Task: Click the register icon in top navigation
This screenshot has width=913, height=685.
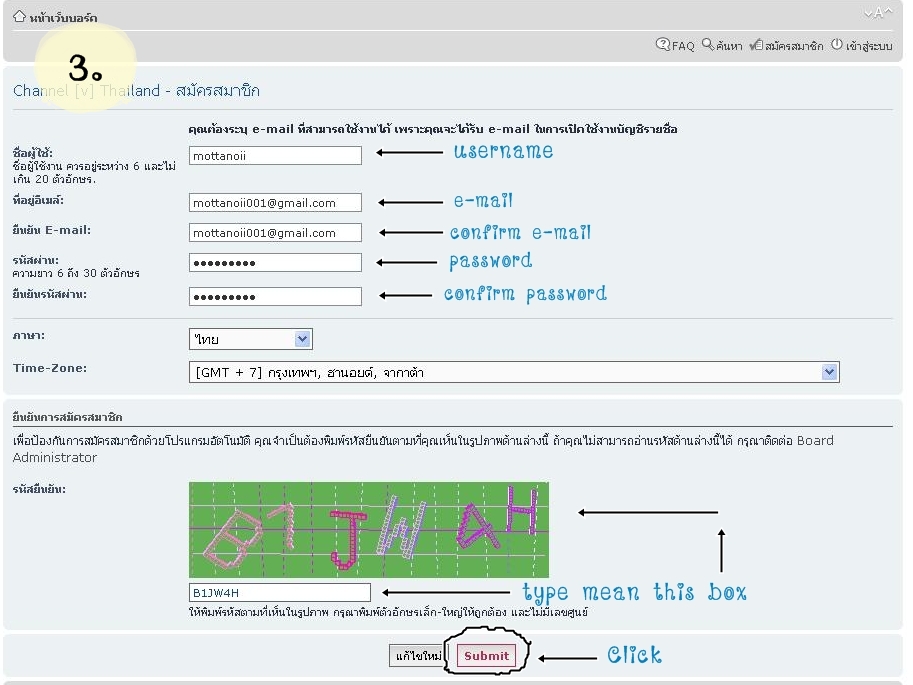Action: pyautogui.click(x=756, y=44)
